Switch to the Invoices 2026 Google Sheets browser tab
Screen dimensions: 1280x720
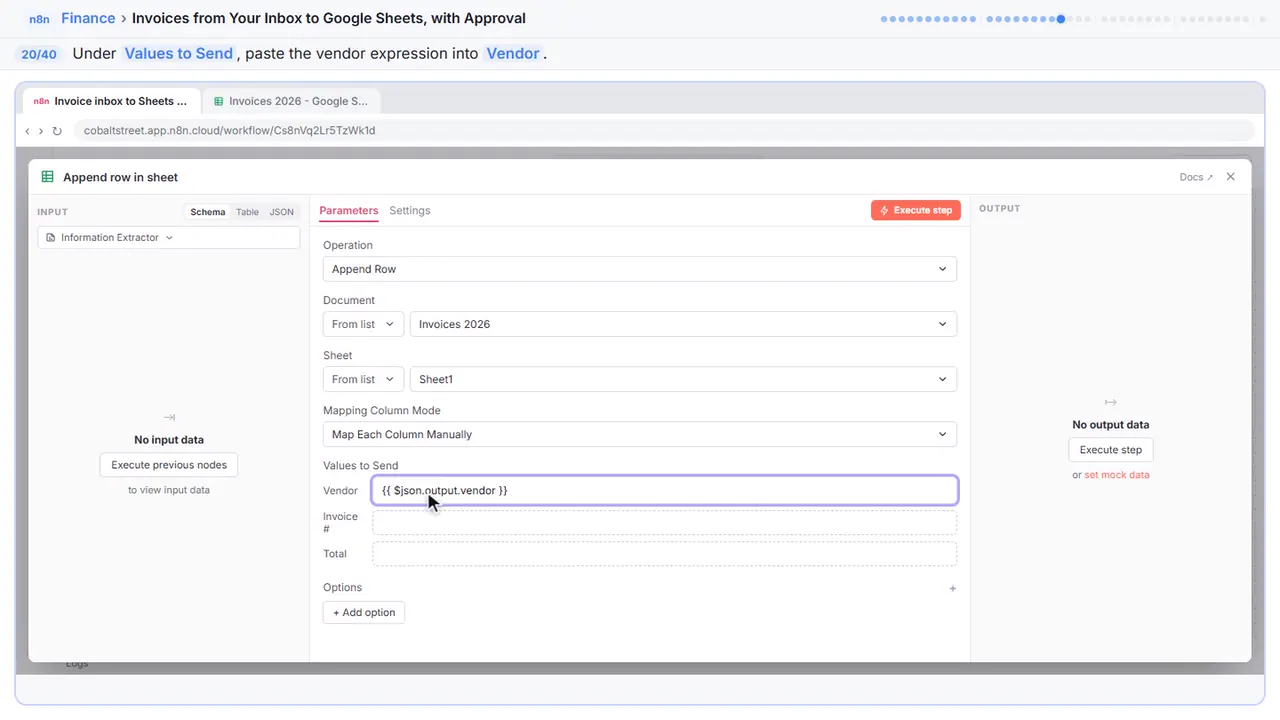pyautogui.click(x=291, y=101)
